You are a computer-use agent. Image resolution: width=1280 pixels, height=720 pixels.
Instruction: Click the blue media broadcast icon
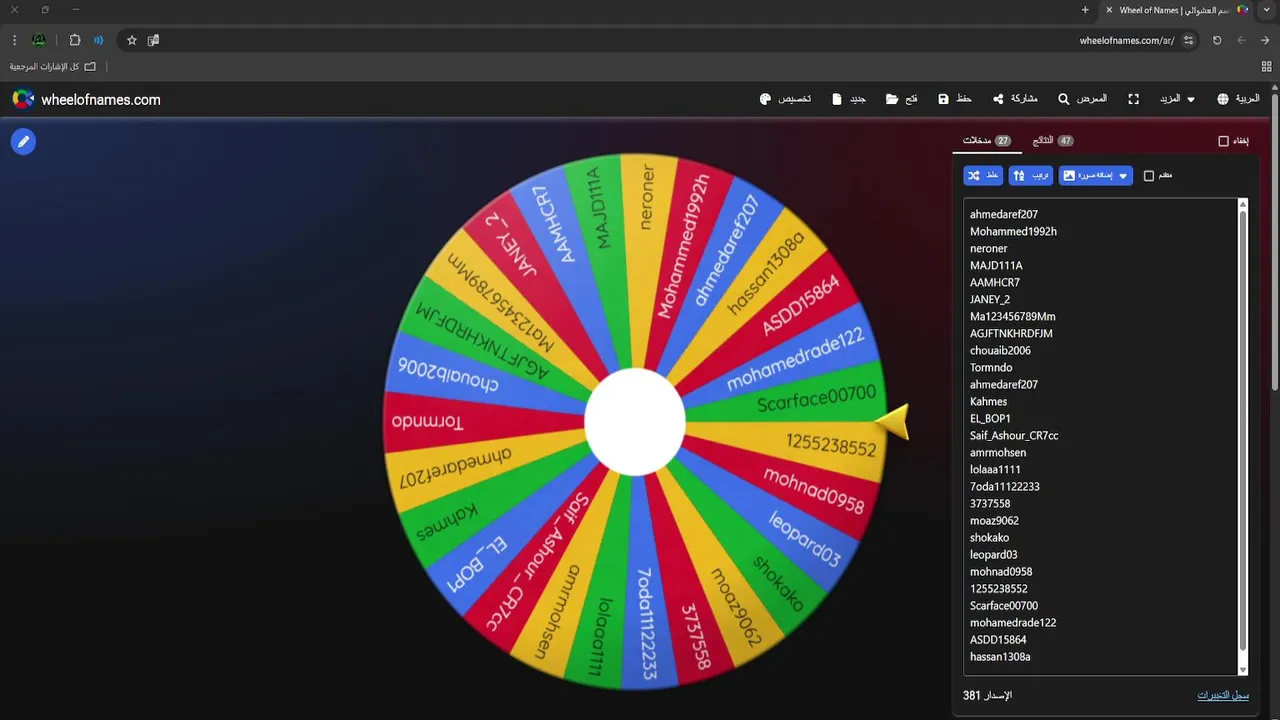pos(99,40)
